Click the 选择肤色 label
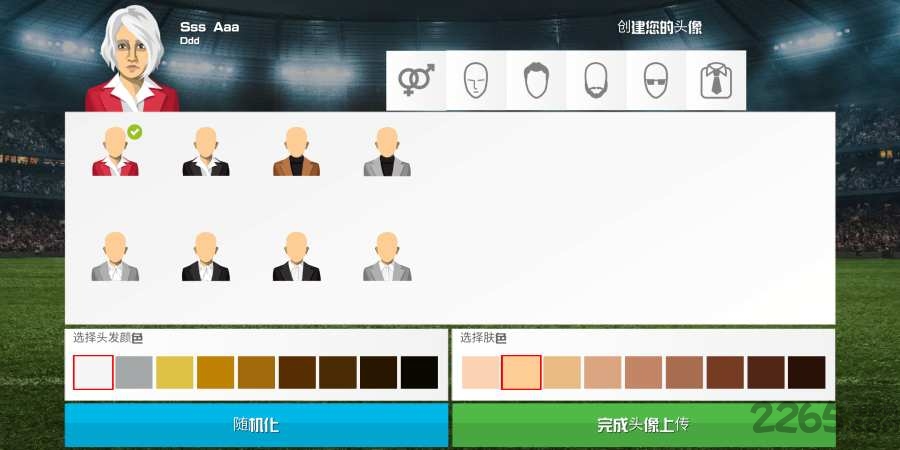900x450 pixels. [483, 338]
